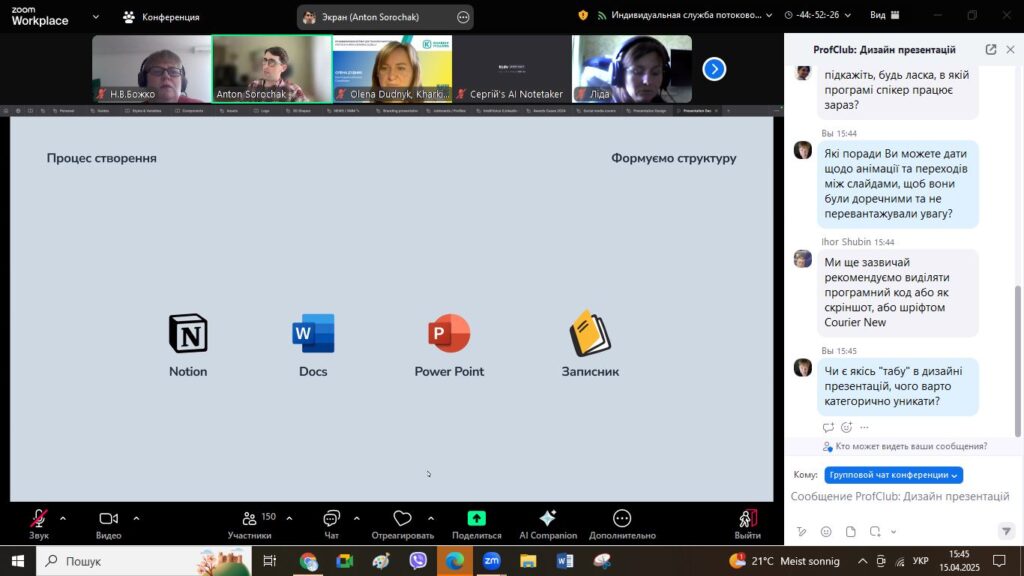Reply to the last chat message

828,427
